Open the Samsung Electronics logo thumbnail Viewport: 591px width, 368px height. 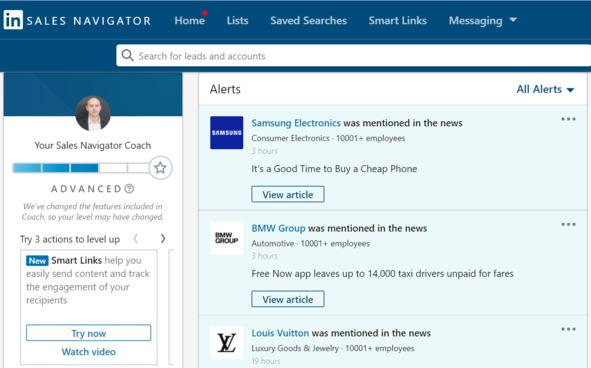pos(227,133)
